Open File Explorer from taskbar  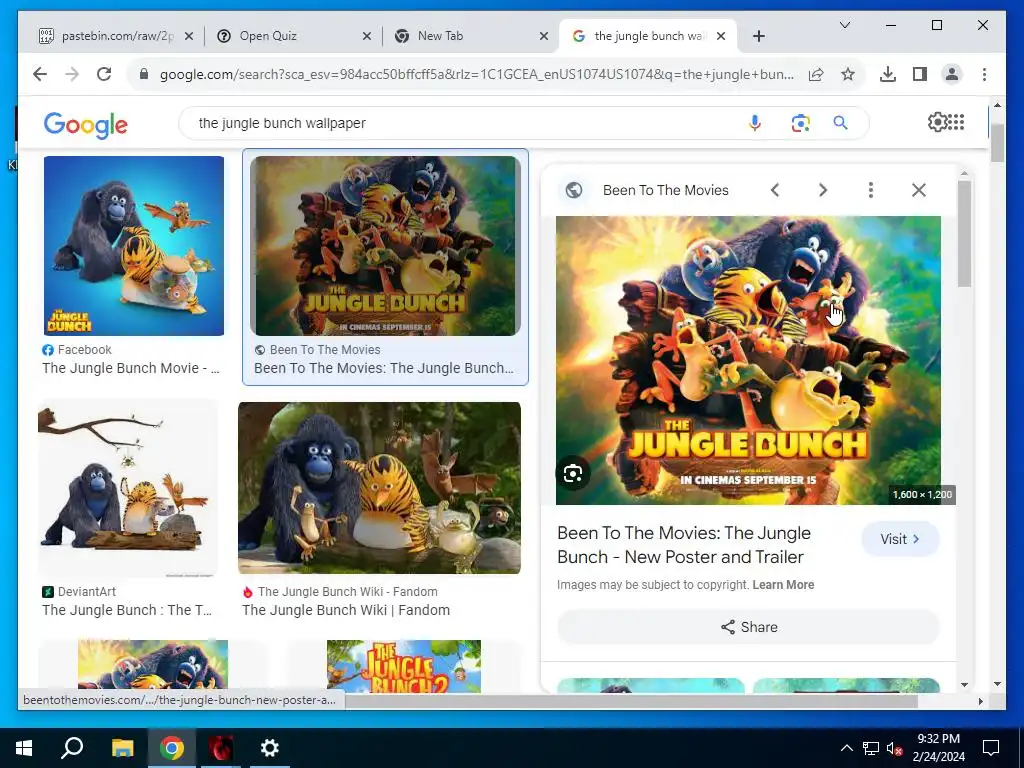pyautogui.click(x=122, y=748)
